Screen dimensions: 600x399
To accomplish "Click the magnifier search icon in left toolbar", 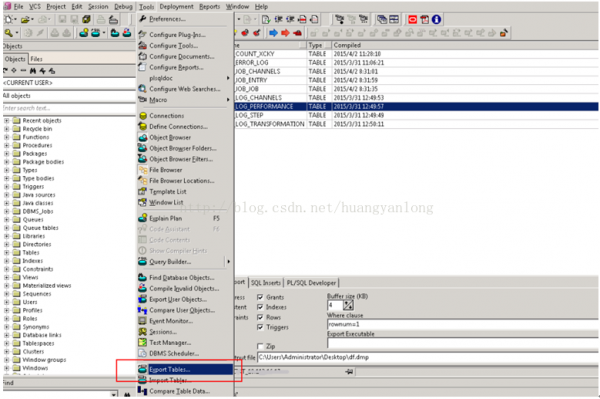I will pyautogui.click(x=8, y=33).
